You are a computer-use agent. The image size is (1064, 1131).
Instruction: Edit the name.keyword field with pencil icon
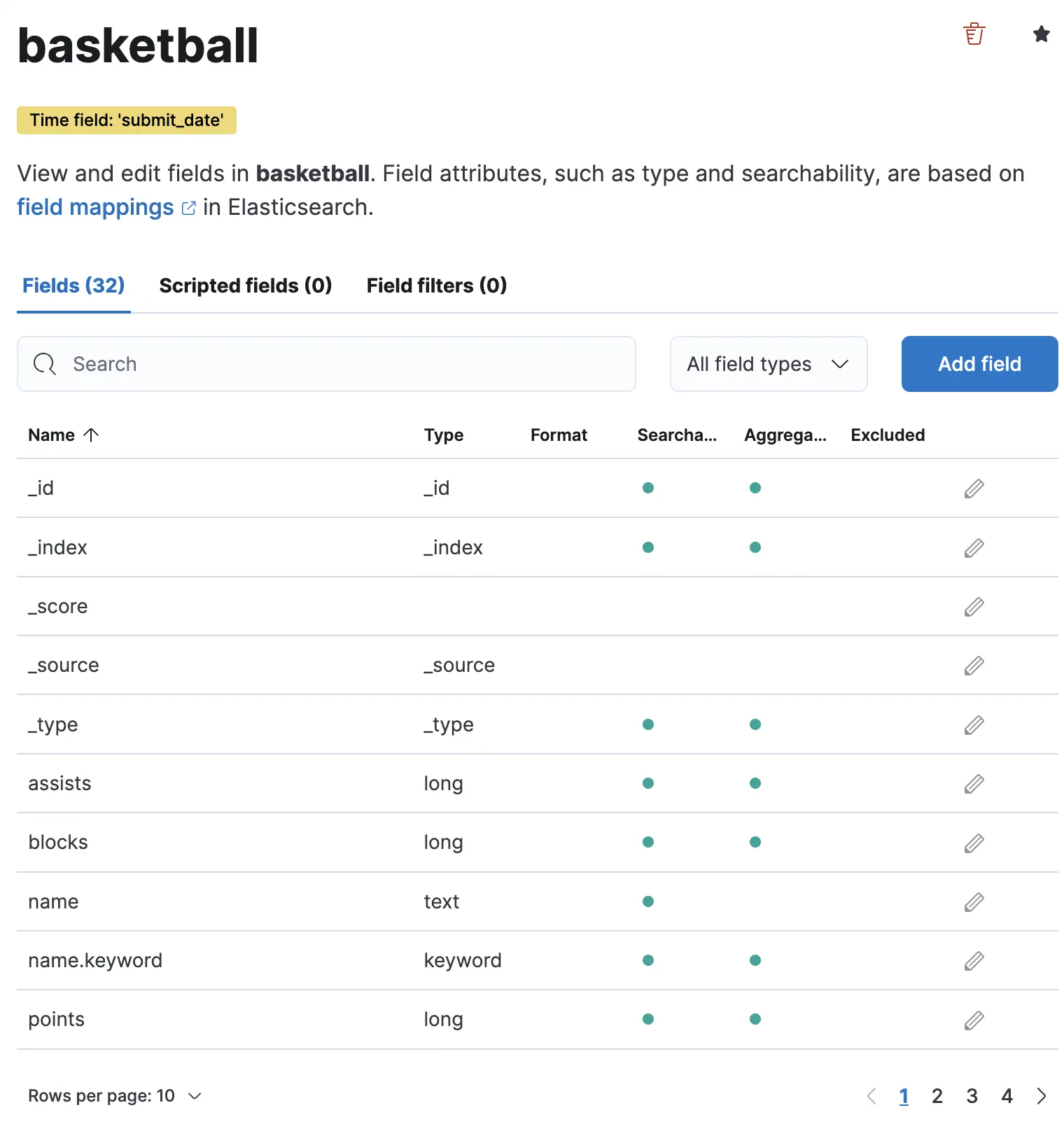tap(974, 961)
